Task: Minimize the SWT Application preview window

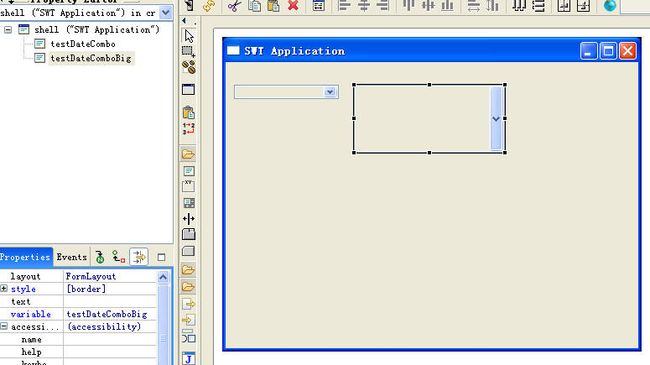Action: coord(589,51)
